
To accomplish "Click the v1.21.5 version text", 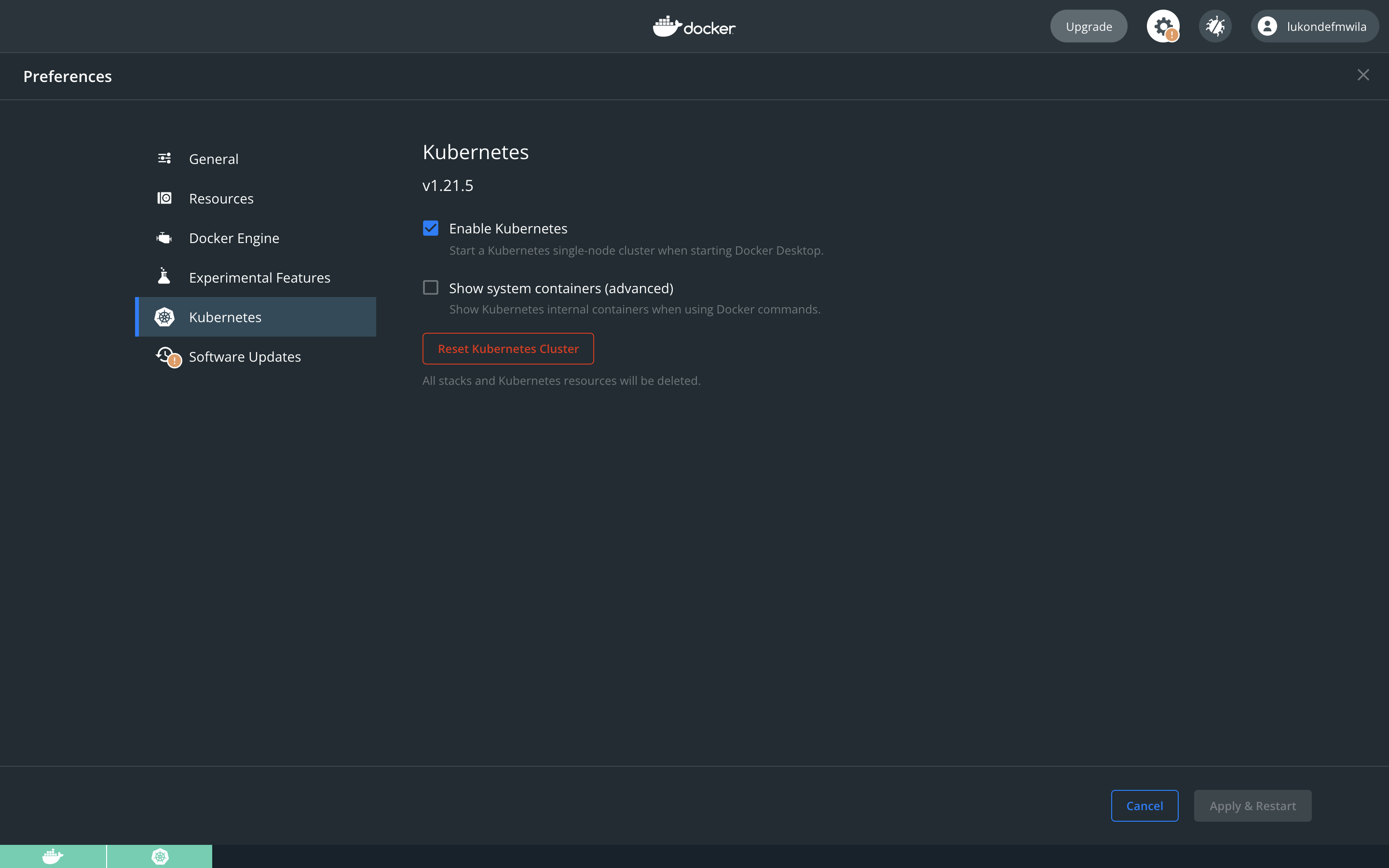I will 448,186.
